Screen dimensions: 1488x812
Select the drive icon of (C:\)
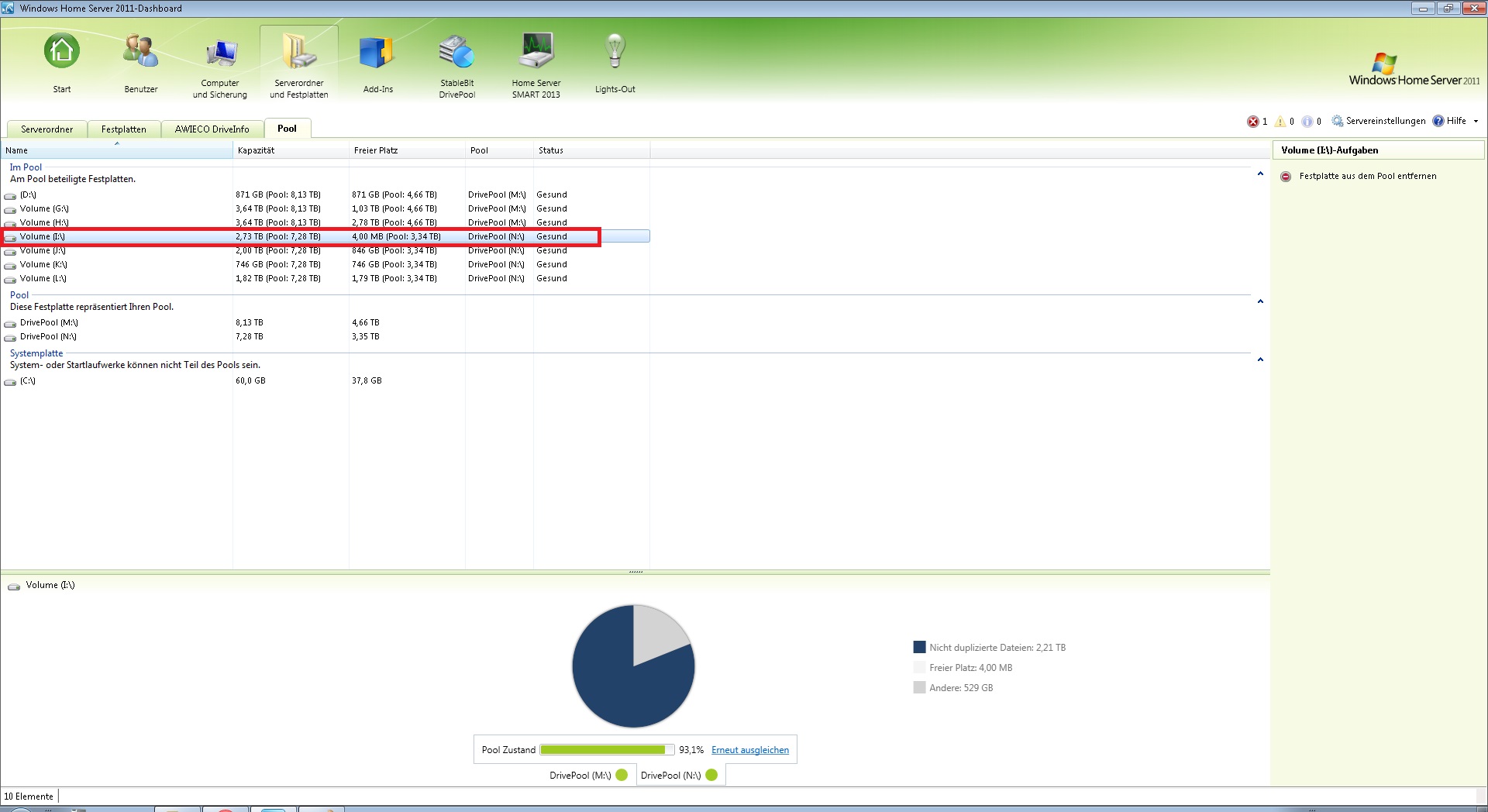(x=10, y=381)
